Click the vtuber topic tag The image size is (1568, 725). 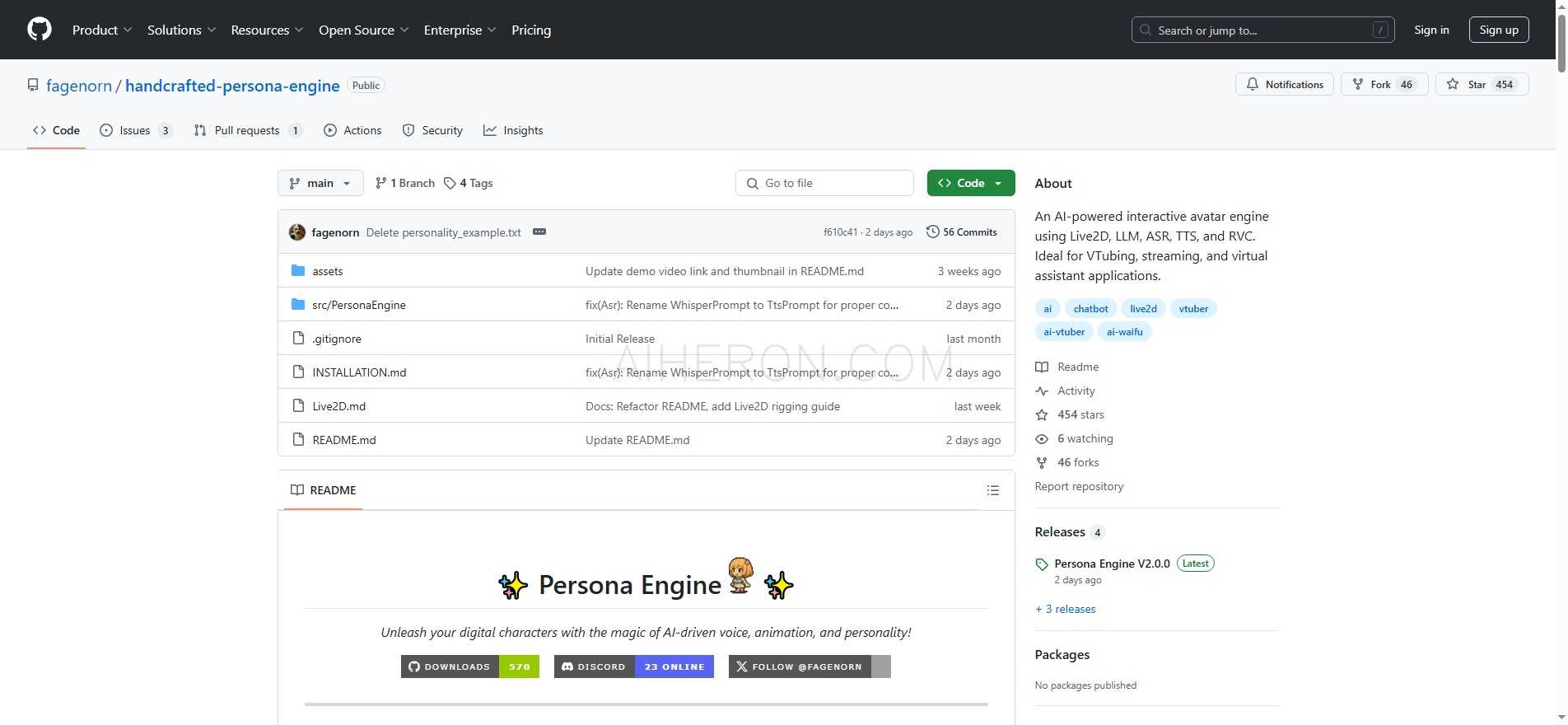(x=1193, y=309)
